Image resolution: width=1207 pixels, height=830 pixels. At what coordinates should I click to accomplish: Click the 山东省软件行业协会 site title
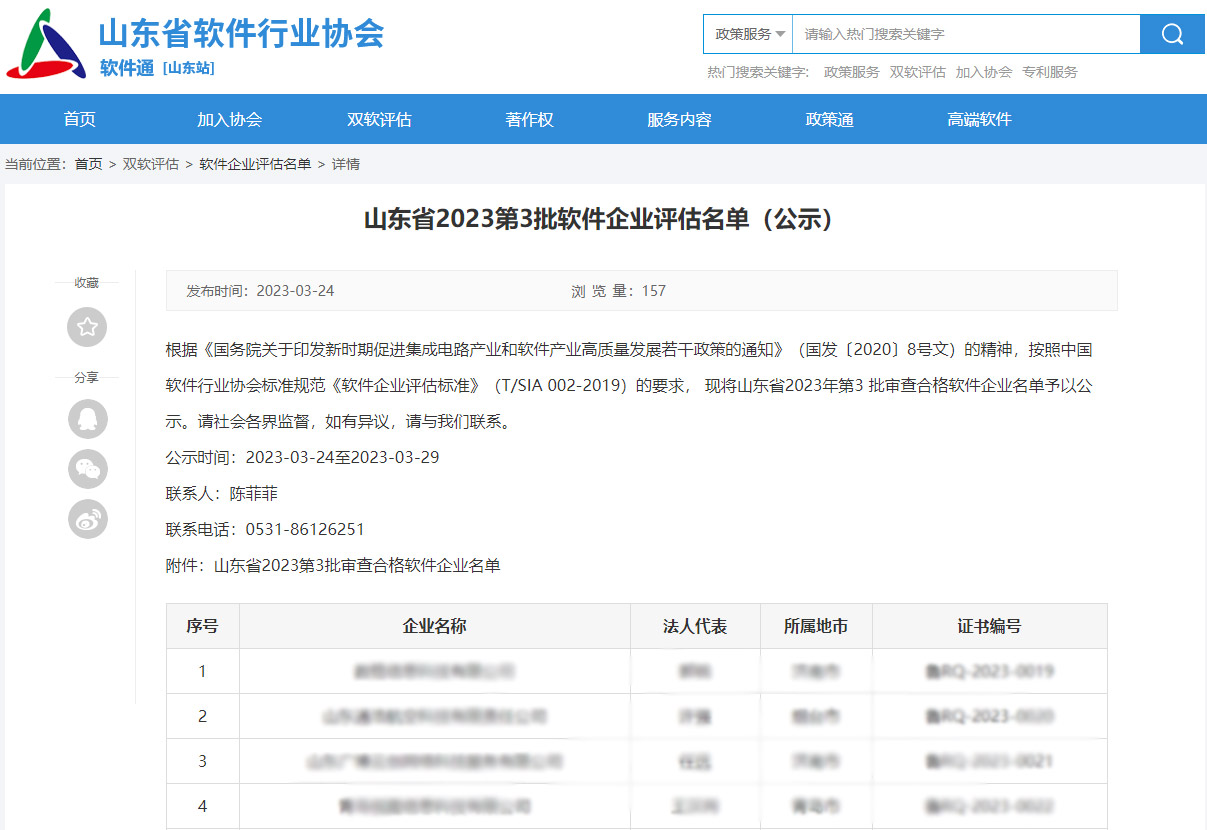[241, 33]
